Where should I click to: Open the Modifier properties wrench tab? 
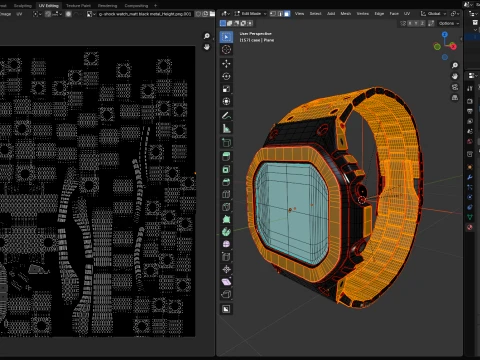click(470, 177)
